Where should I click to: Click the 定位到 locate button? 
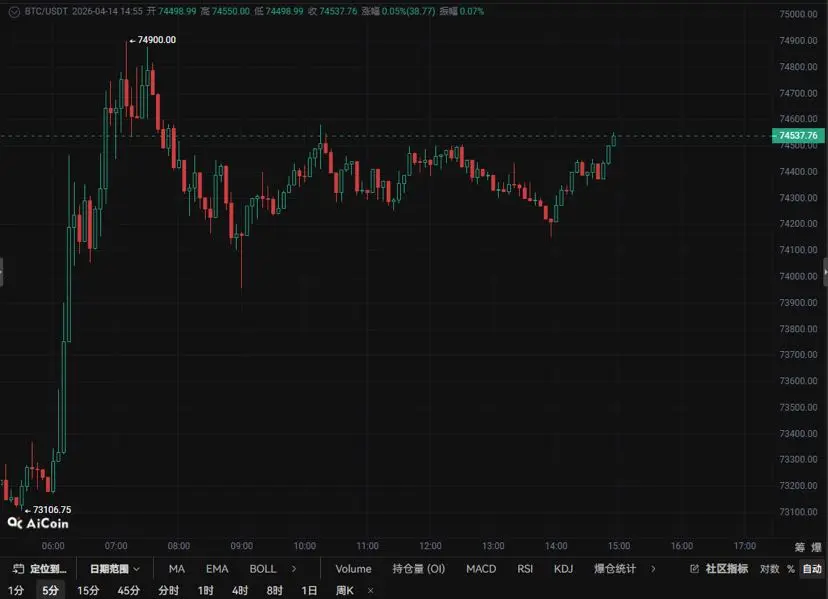tap(40, 569)
